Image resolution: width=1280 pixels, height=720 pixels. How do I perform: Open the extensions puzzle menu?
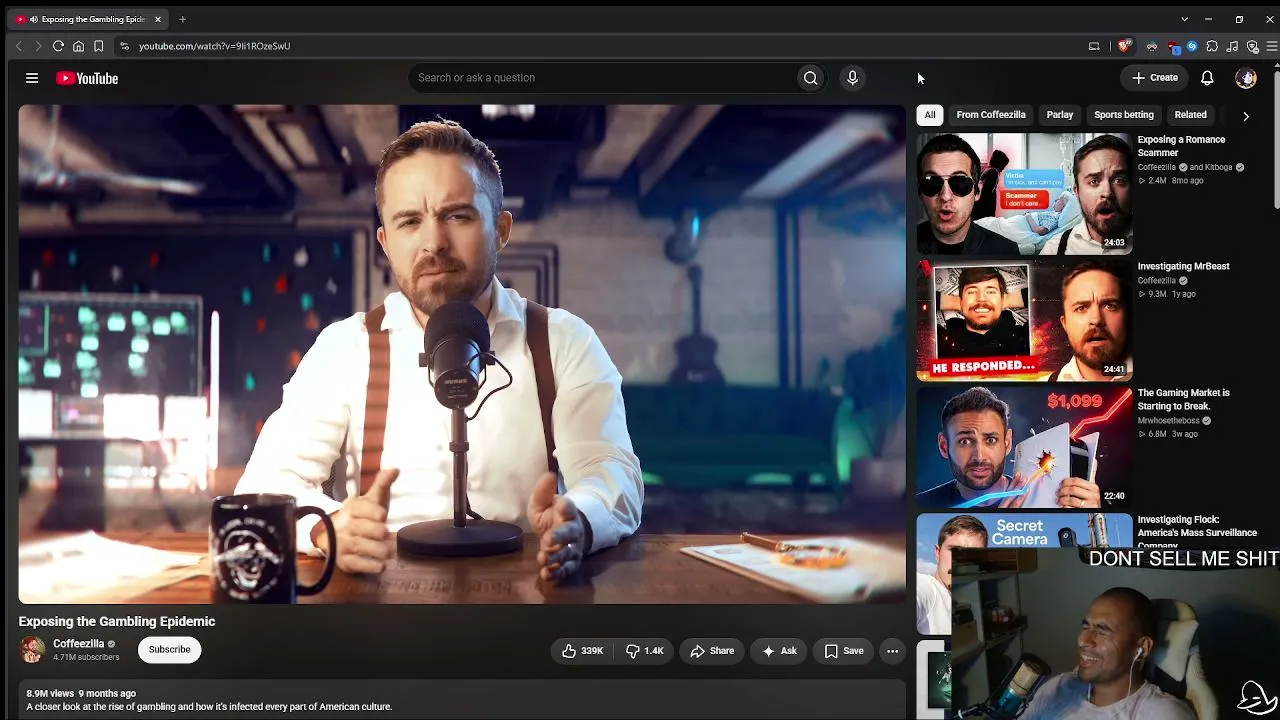[1212, 46]
